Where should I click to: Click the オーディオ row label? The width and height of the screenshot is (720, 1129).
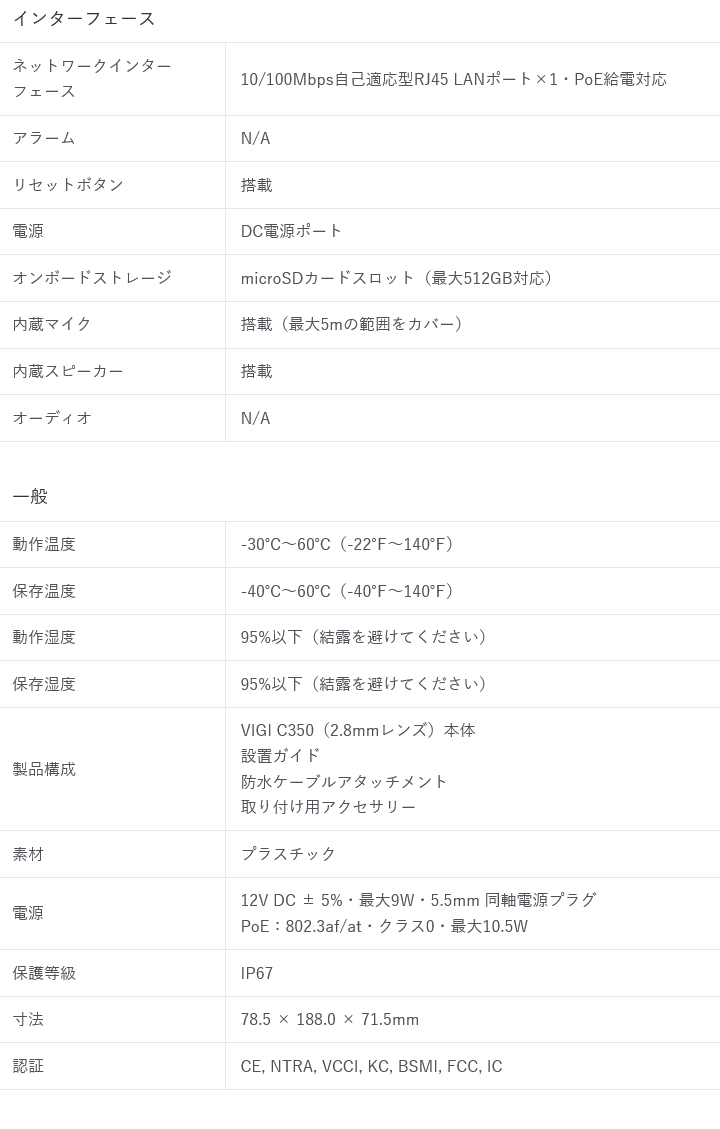point(52,418)
